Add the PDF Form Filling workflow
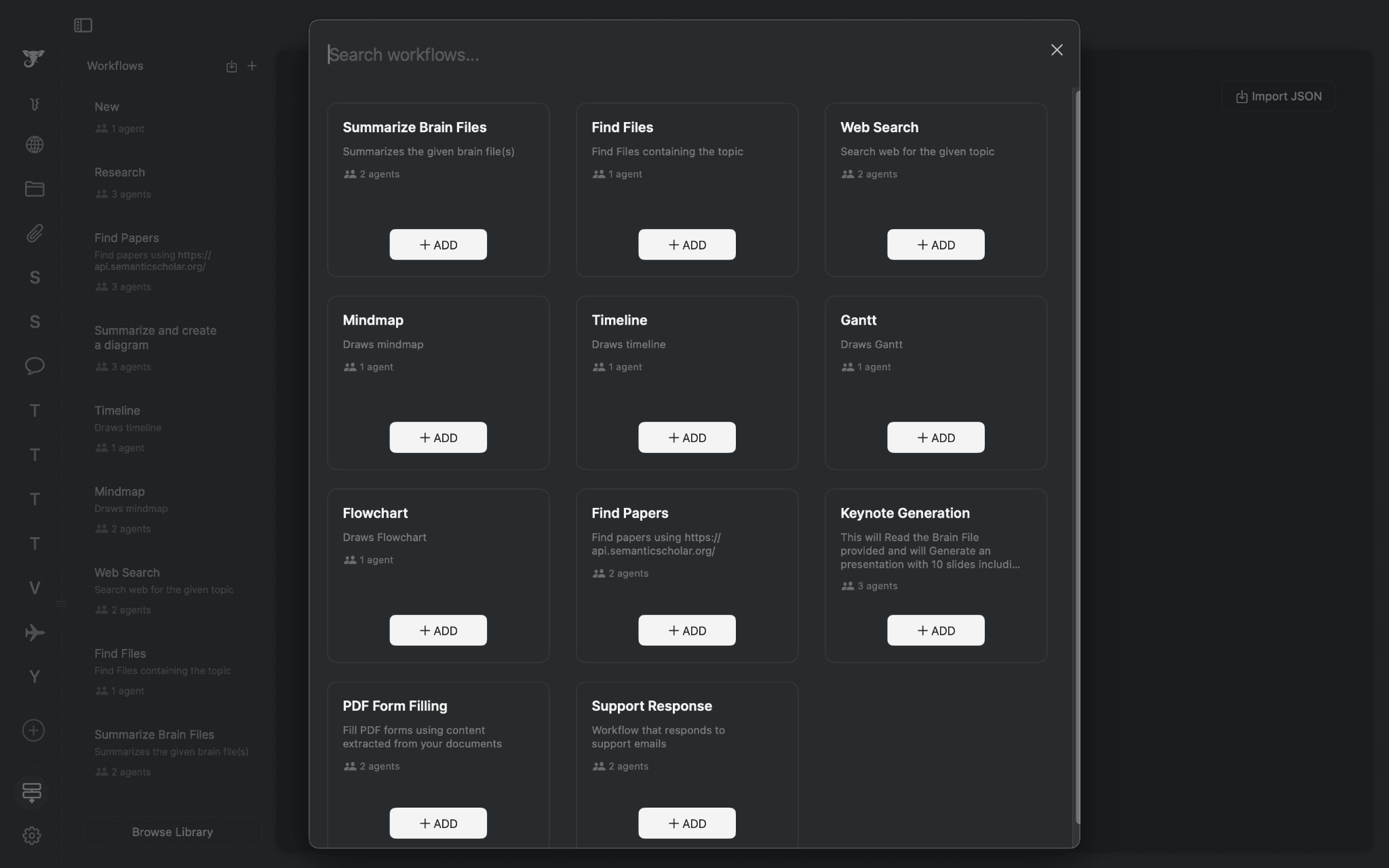 click(438, 823)
